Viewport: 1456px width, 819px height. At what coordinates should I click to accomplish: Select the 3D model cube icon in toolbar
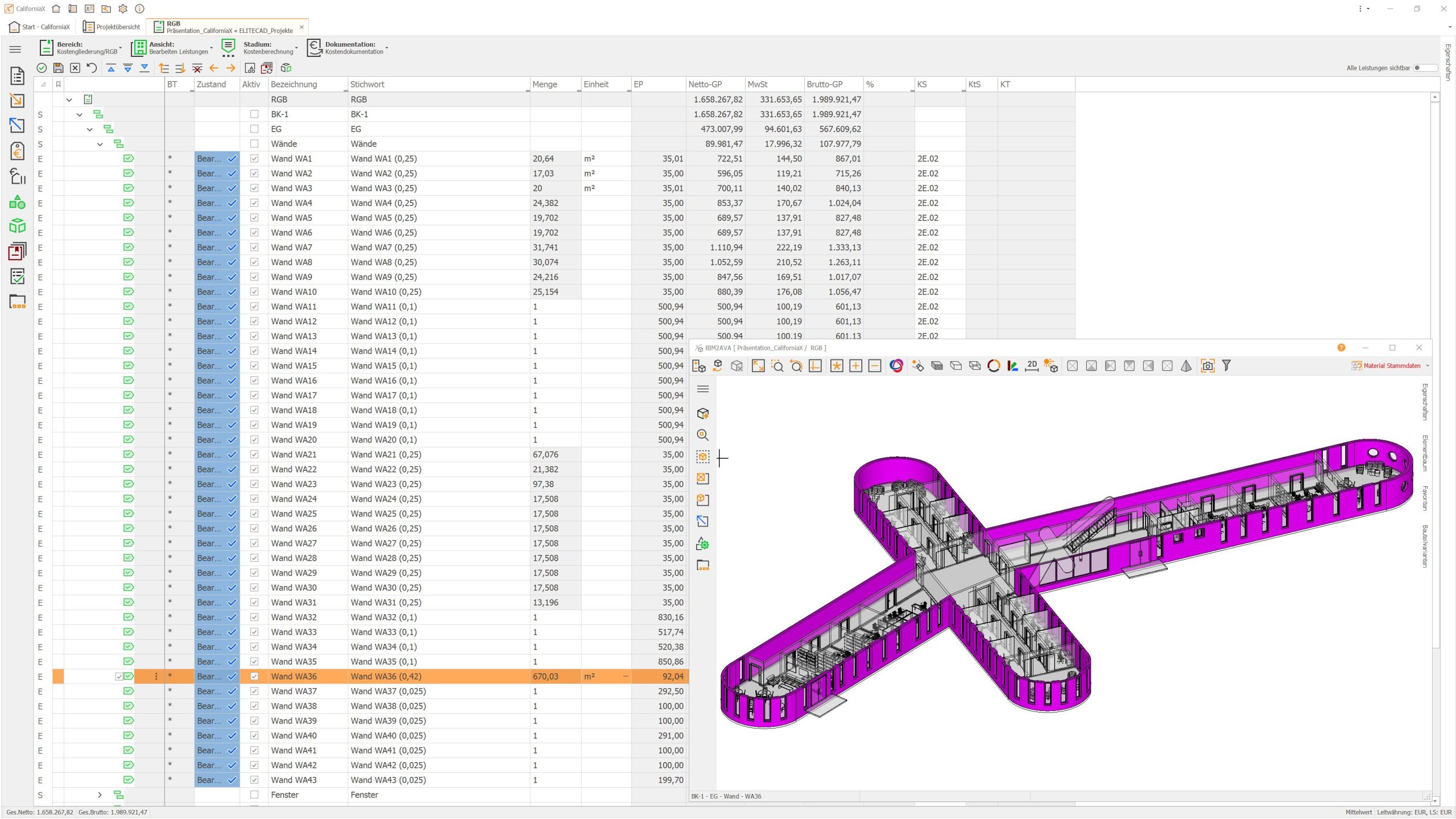point(286,68)
